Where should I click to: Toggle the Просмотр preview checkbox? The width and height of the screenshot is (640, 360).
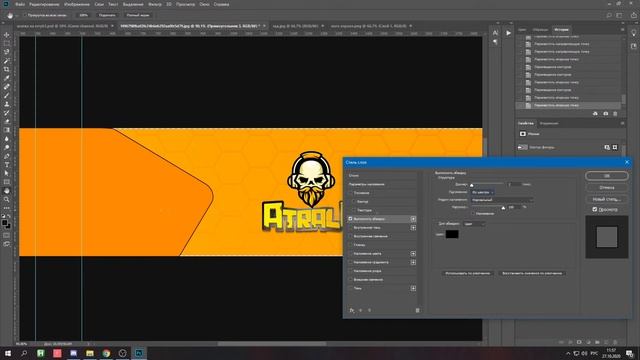coord(595,209)
